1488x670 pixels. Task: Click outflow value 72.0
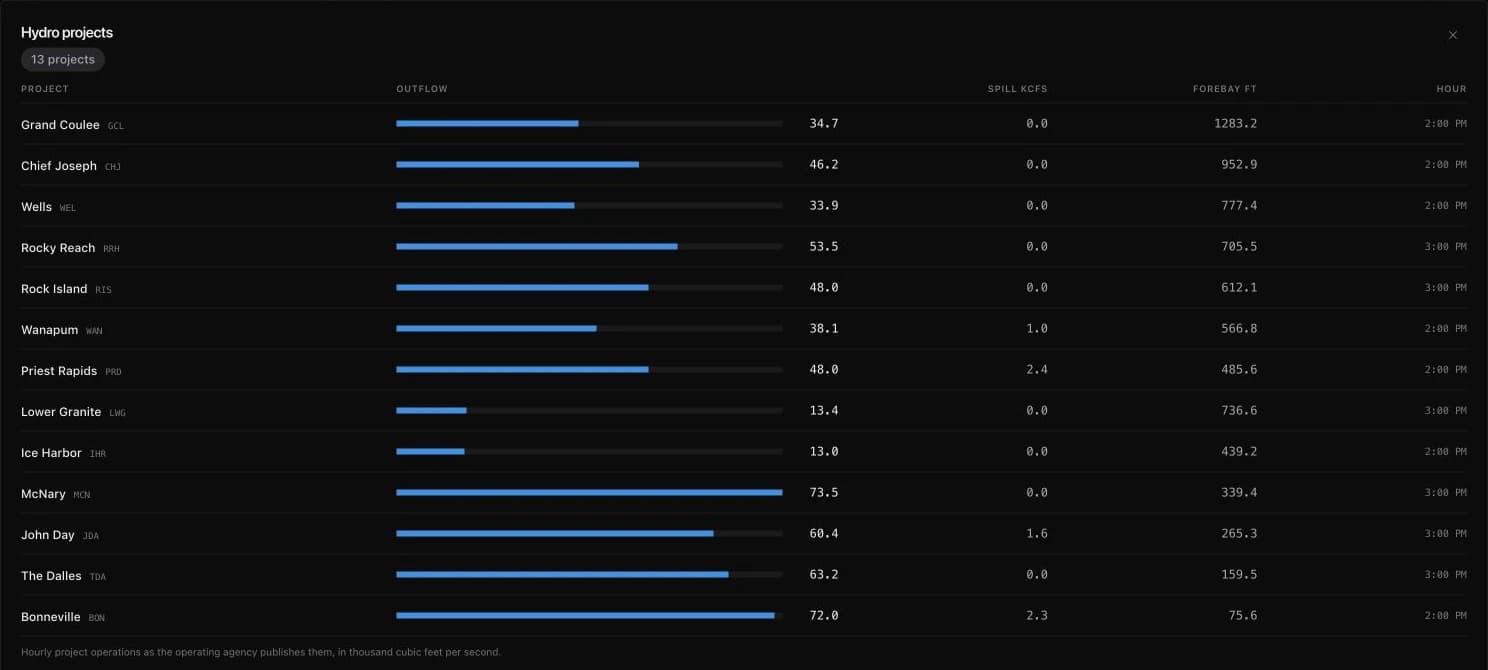click(824, 616)
